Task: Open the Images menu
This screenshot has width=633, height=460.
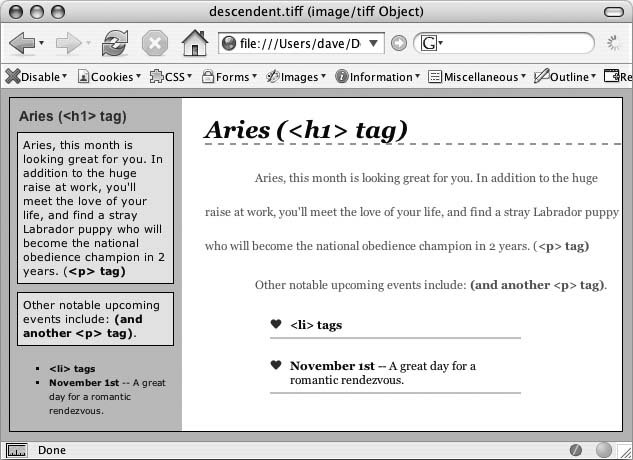Action: [296, 76]
